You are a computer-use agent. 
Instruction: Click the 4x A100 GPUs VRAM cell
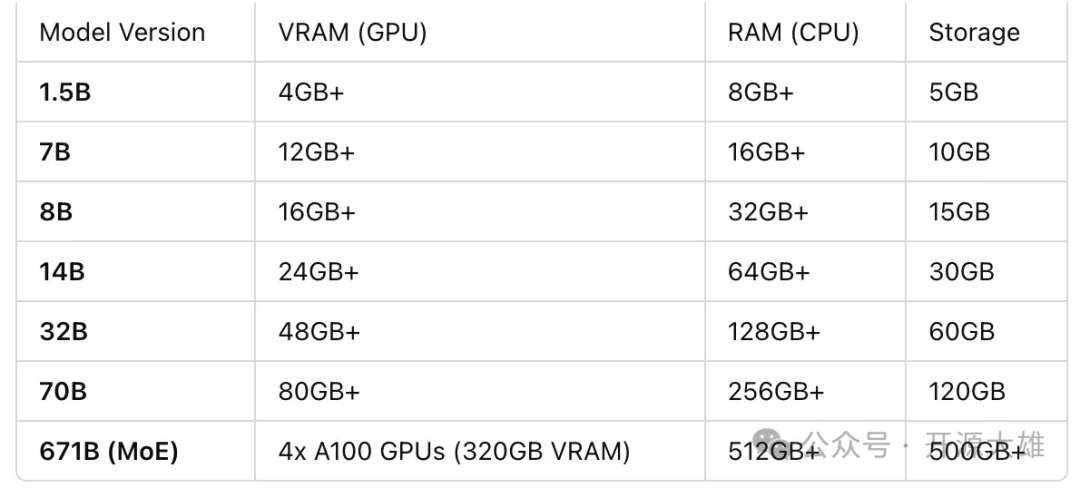[454, 451]
